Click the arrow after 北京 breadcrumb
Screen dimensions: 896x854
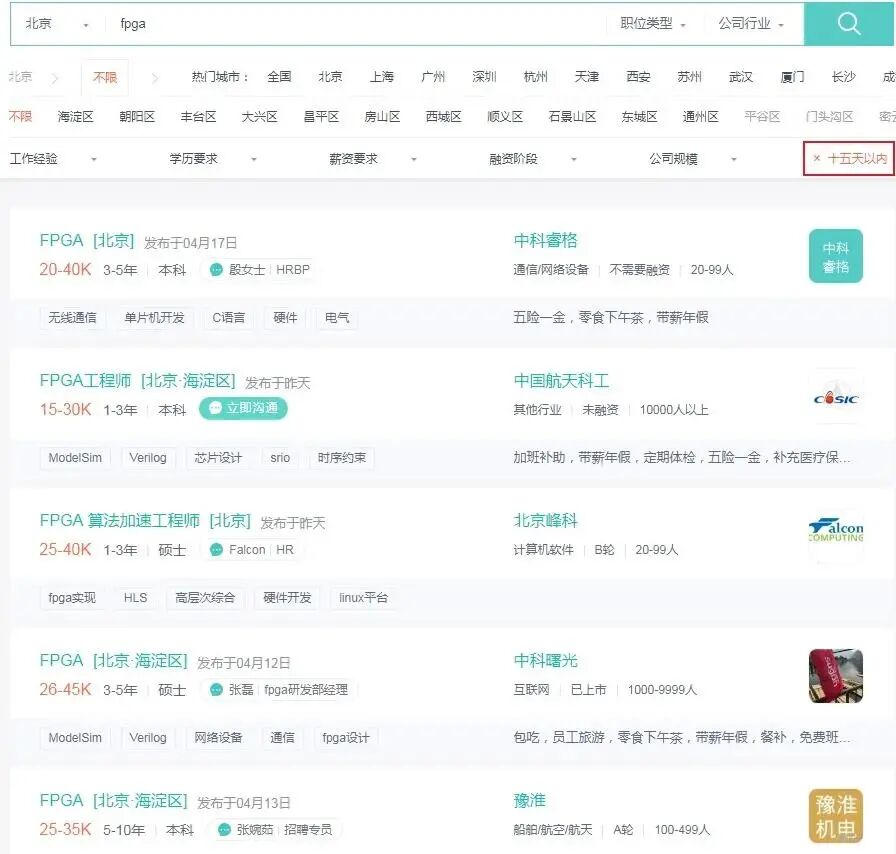coord(55,78)
